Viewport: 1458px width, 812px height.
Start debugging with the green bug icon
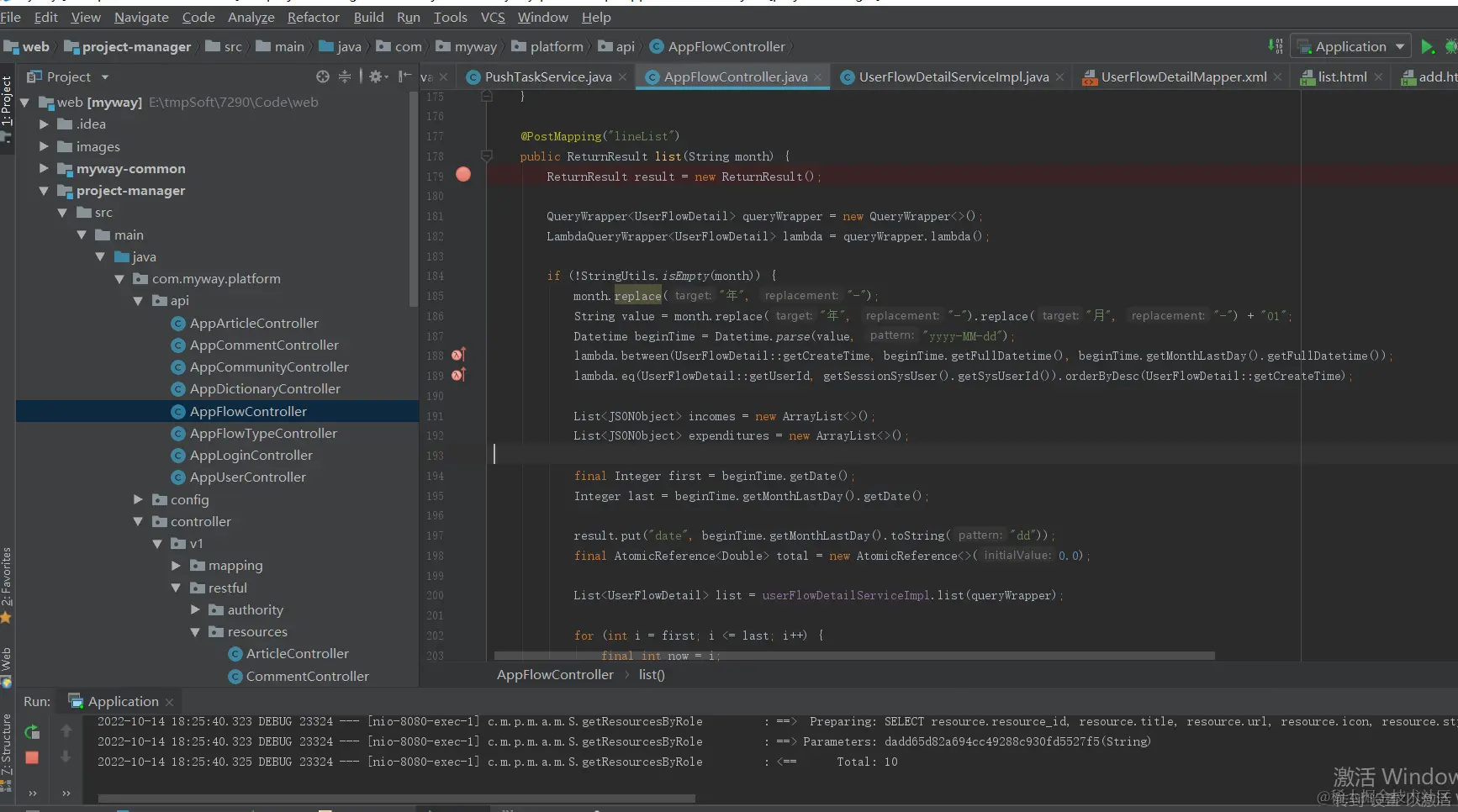[1451, 46]
